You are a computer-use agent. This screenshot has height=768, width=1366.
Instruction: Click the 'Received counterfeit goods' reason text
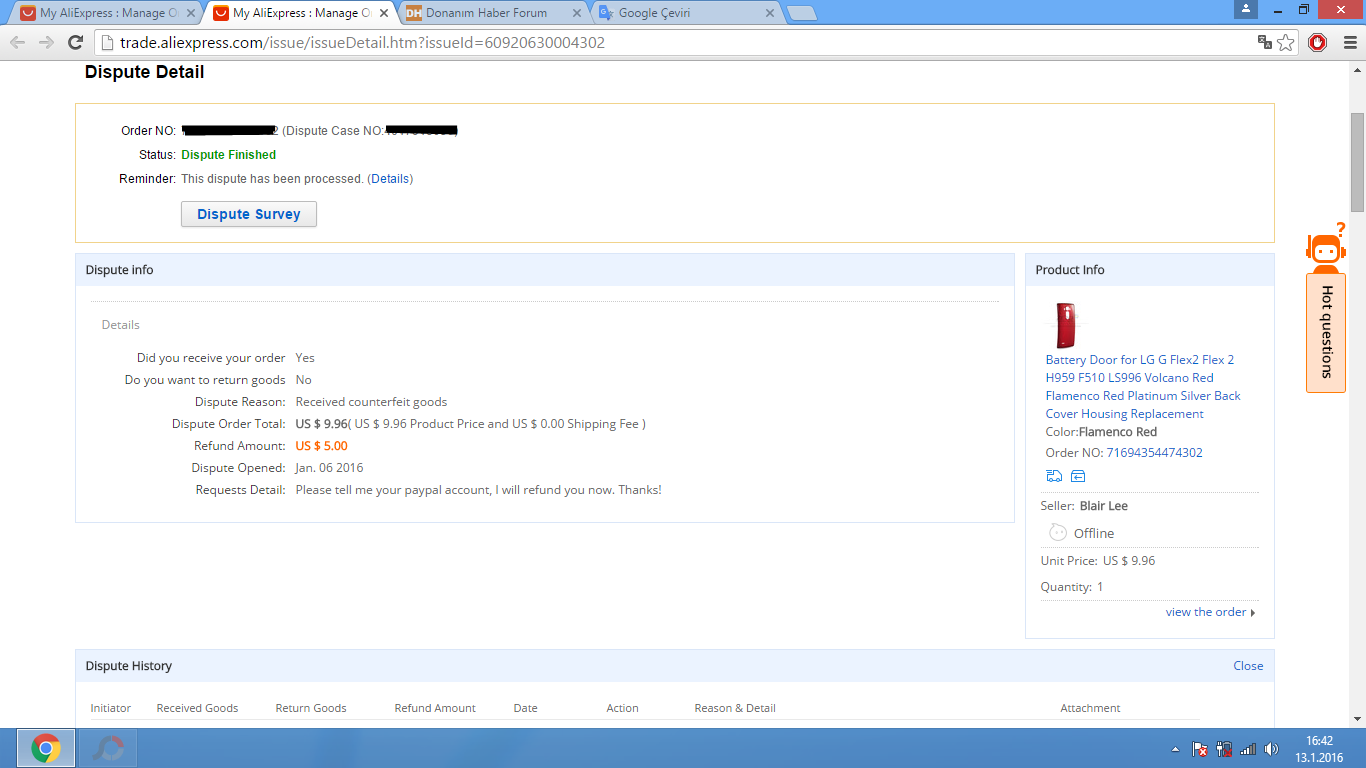371,402
